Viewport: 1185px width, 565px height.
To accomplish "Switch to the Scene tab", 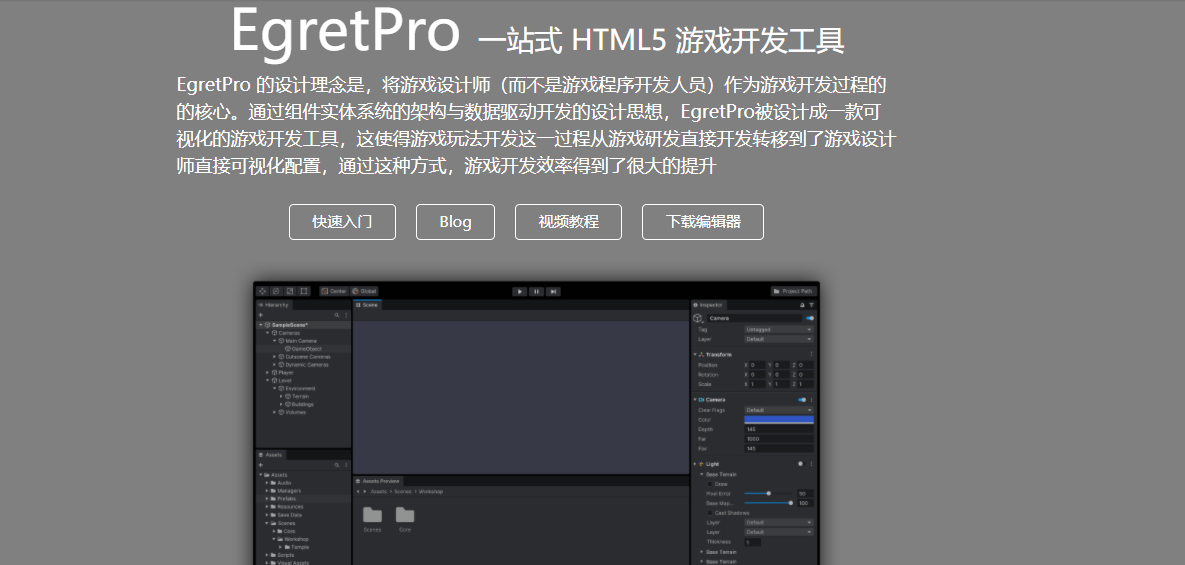I will [367, 305].
